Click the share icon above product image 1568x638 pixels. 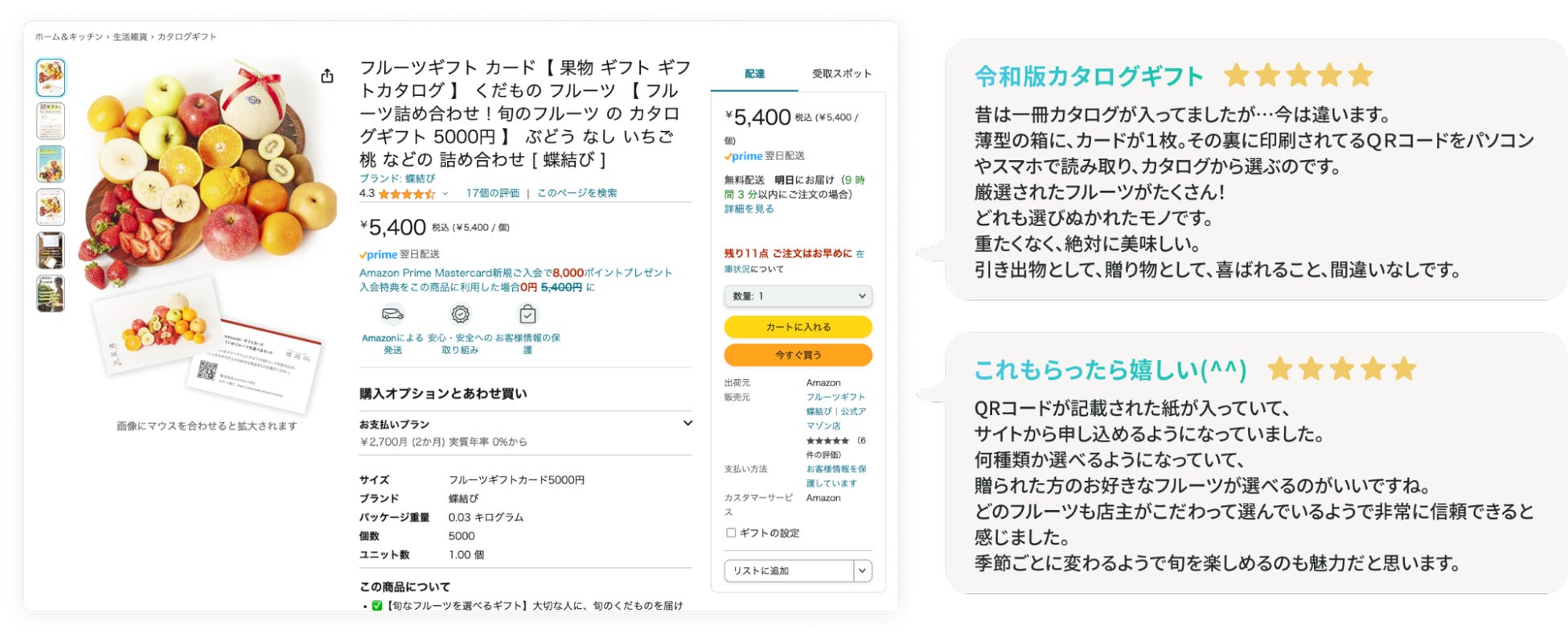pyautogui.click(x=327, y=76)
